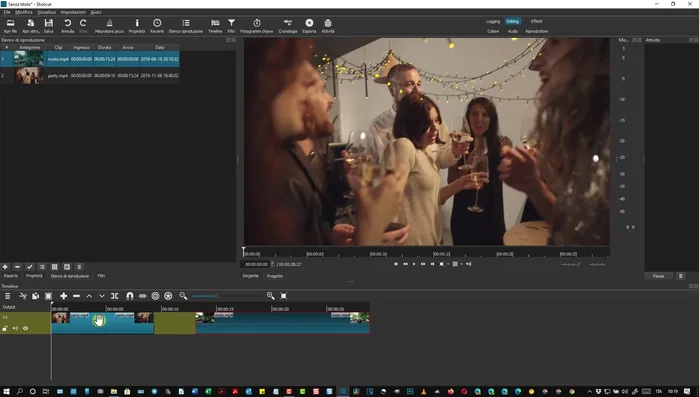Viewport: 699px width, 397px height.
Task: Toggle scrub while dragging
Action: pyautogui.click(x=143, y=296)
